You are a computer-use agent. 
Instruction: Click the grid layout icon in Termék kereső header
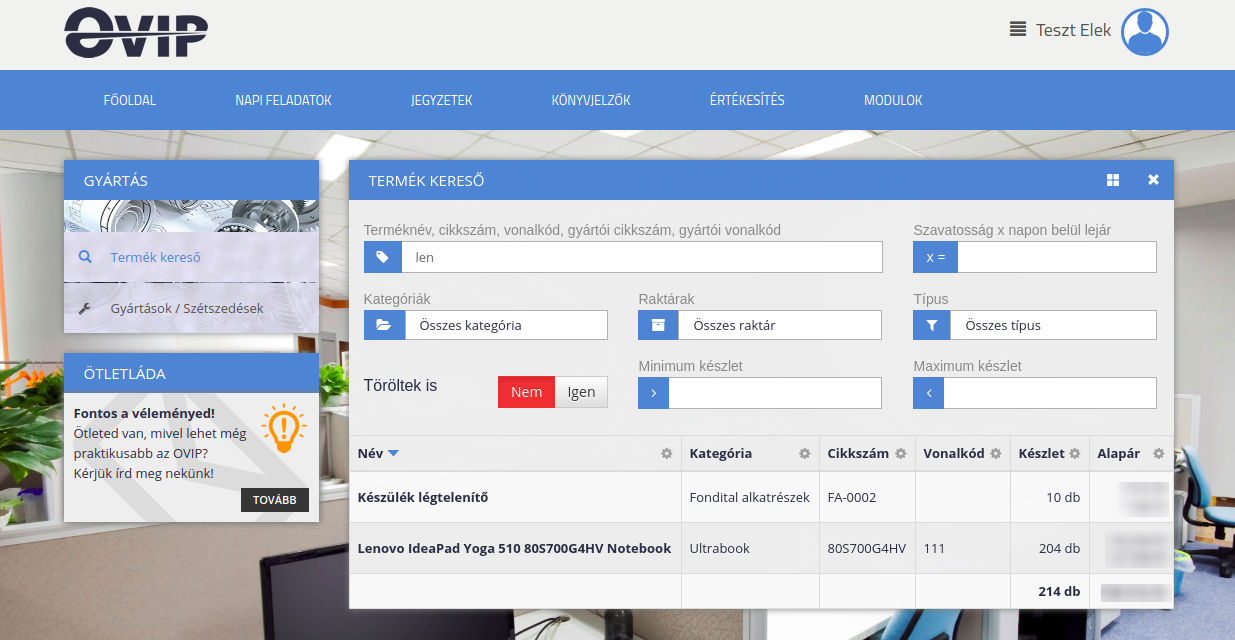coord(1113,180)
